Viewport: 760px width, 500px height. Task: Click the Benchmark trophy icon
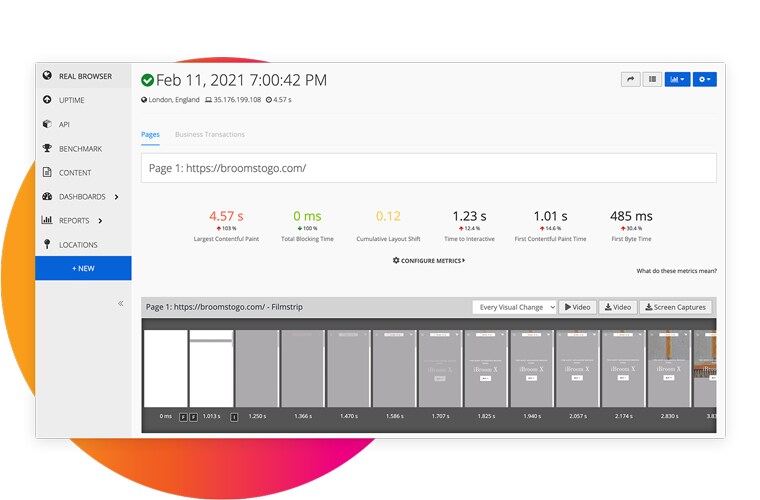pos(47,148)
